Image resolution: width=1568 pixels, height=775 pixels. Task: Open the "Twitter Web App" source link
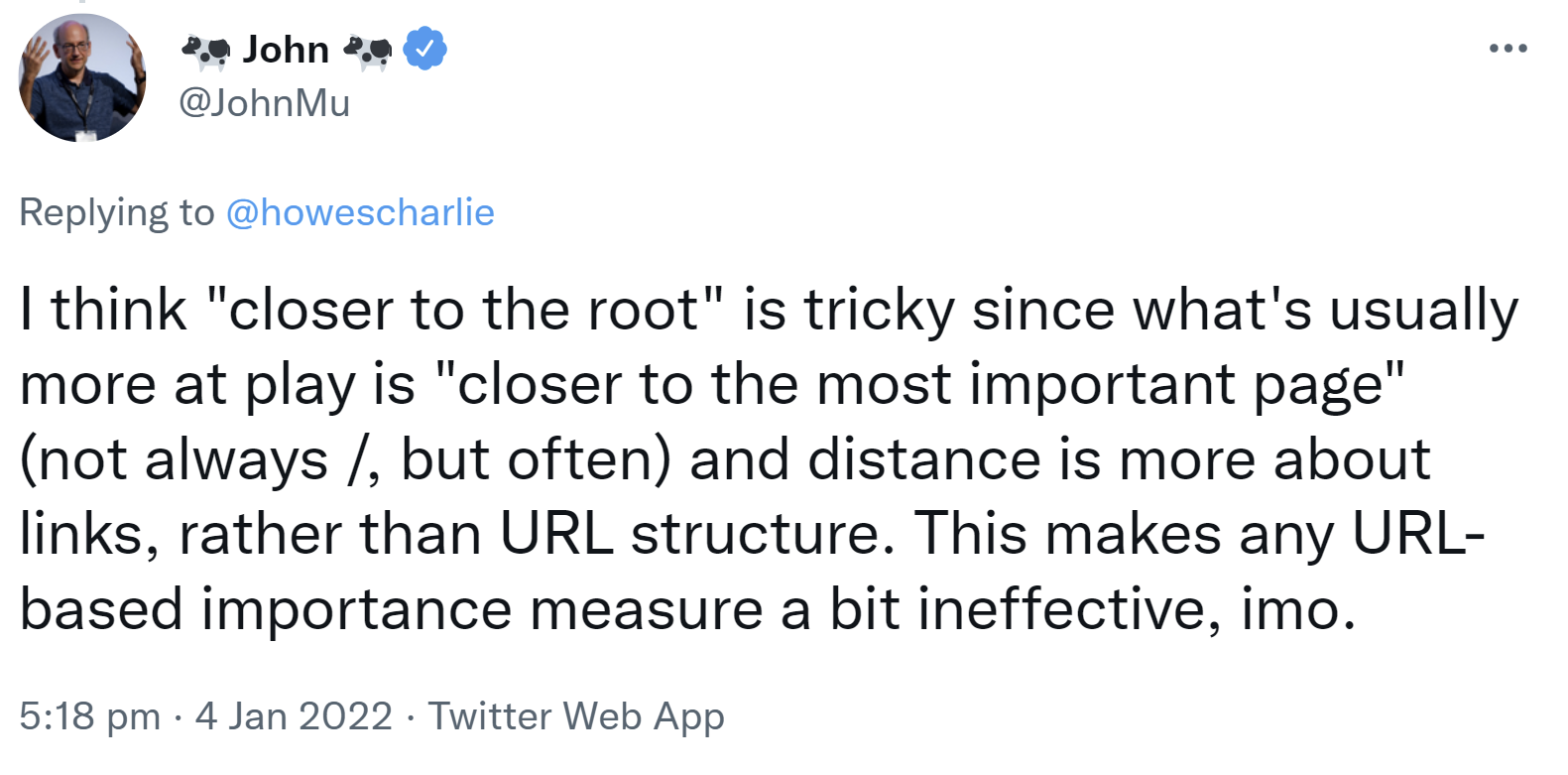(576, 715)
